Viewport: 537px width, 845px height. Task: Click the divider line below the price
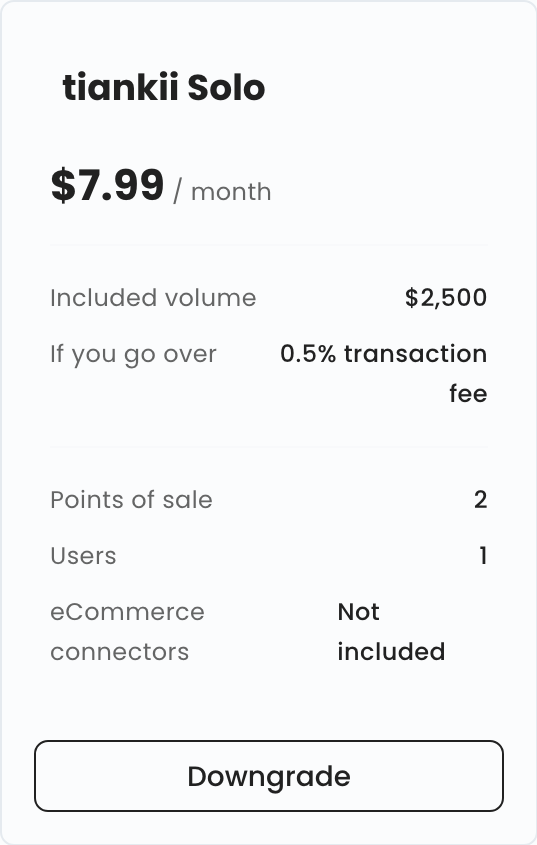click(268, 245)
